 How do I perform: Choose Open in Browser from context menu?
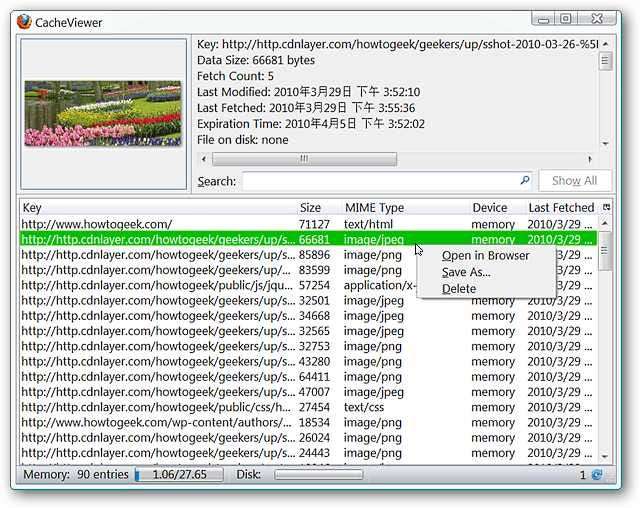(x=485, y=256)
